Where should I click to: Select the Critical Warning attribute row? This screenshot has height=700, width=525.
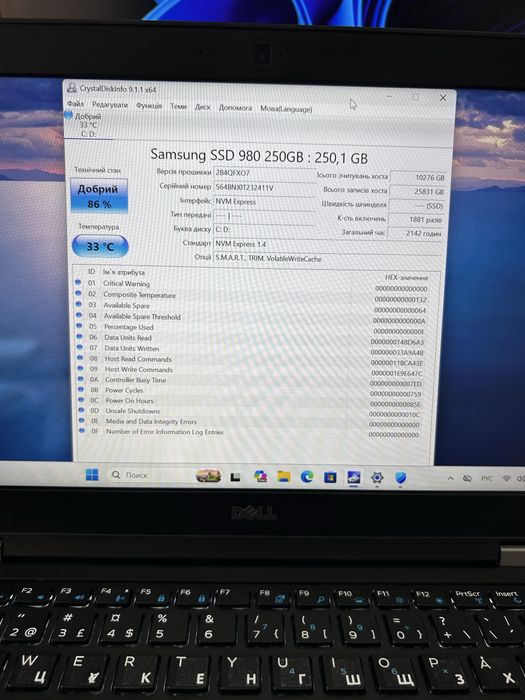[x=254, y=284]
